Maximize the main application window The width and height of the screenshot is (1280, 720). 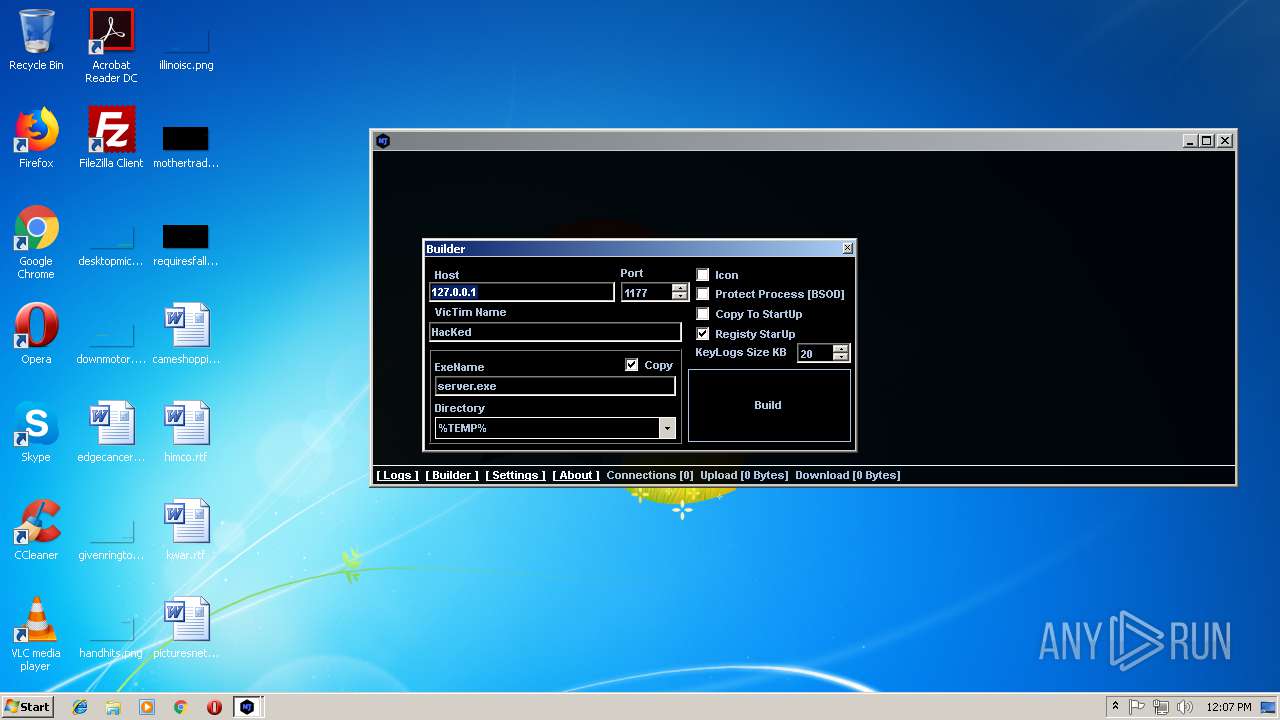coord(1206,141)
